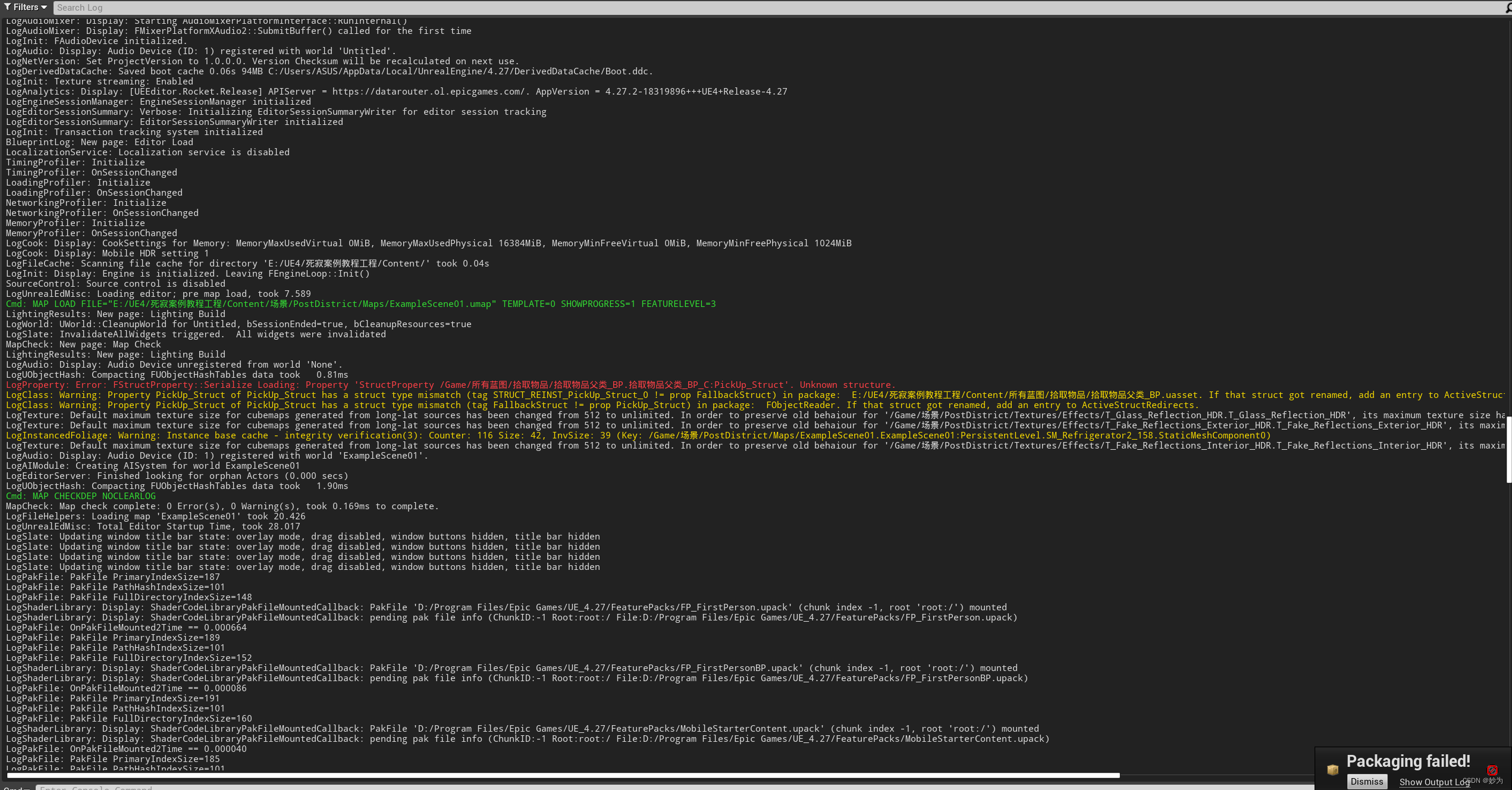
Task: Select 'LogEngineSessionManager: EngineSessionManager initialized' line
Action: [158, 102]
